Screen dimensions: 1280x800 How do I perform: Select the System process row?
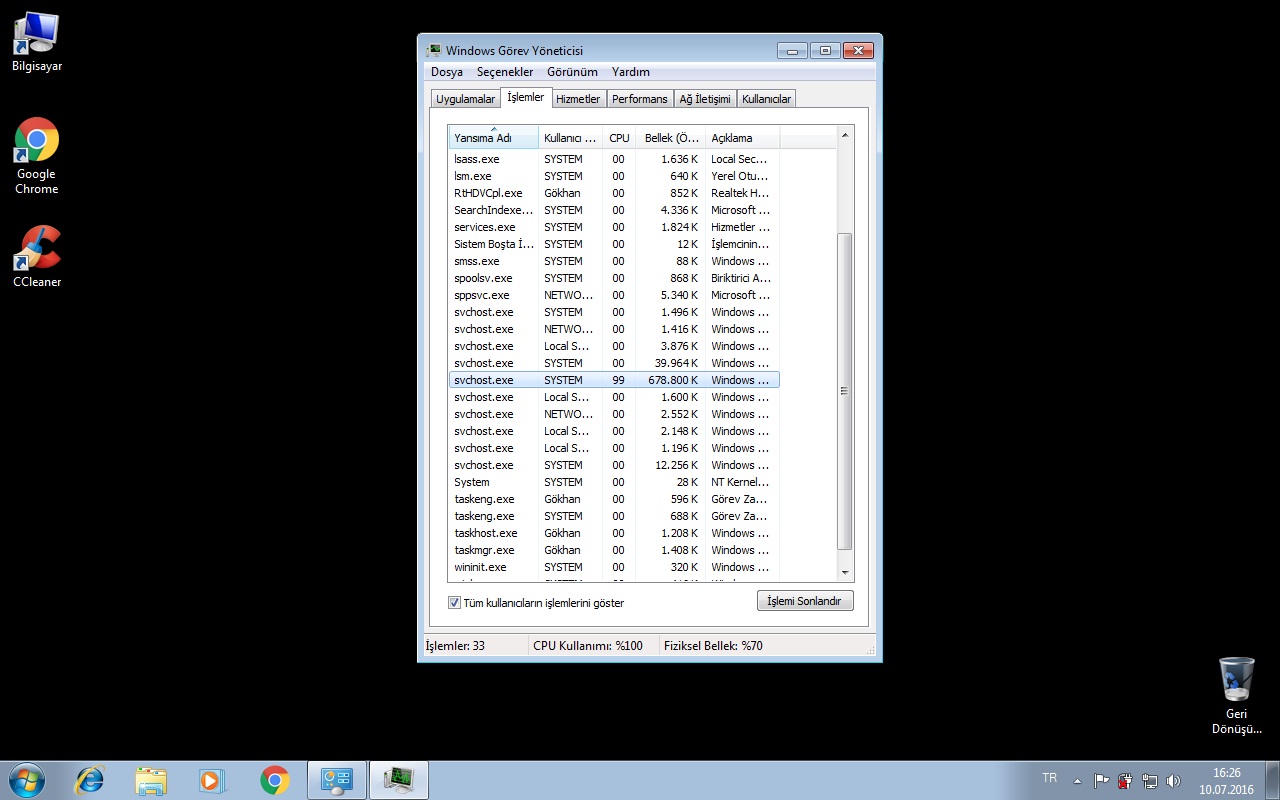[x=614, y=482]
